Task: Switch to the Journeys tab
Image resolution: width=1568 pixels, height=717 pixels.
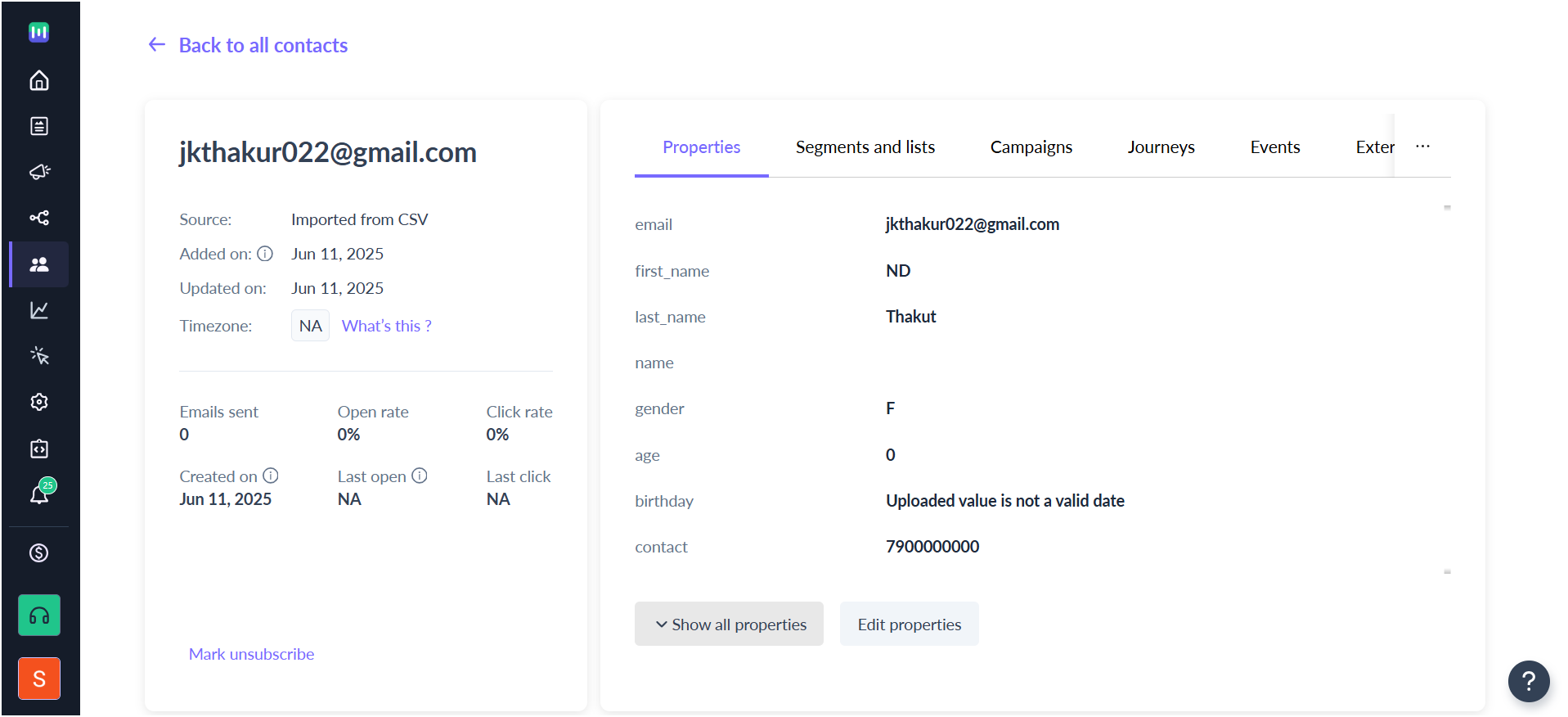Action: point(1161,147)
